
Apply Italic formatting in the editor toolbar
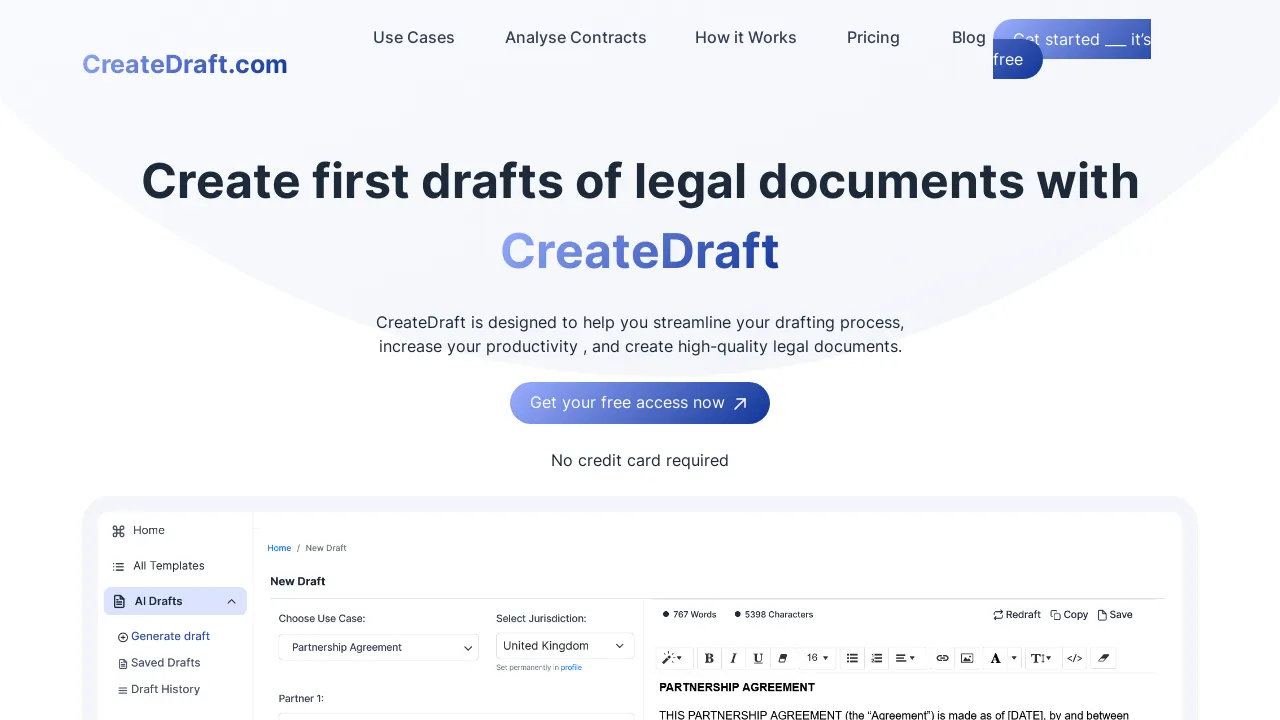(x=733, y=658)
